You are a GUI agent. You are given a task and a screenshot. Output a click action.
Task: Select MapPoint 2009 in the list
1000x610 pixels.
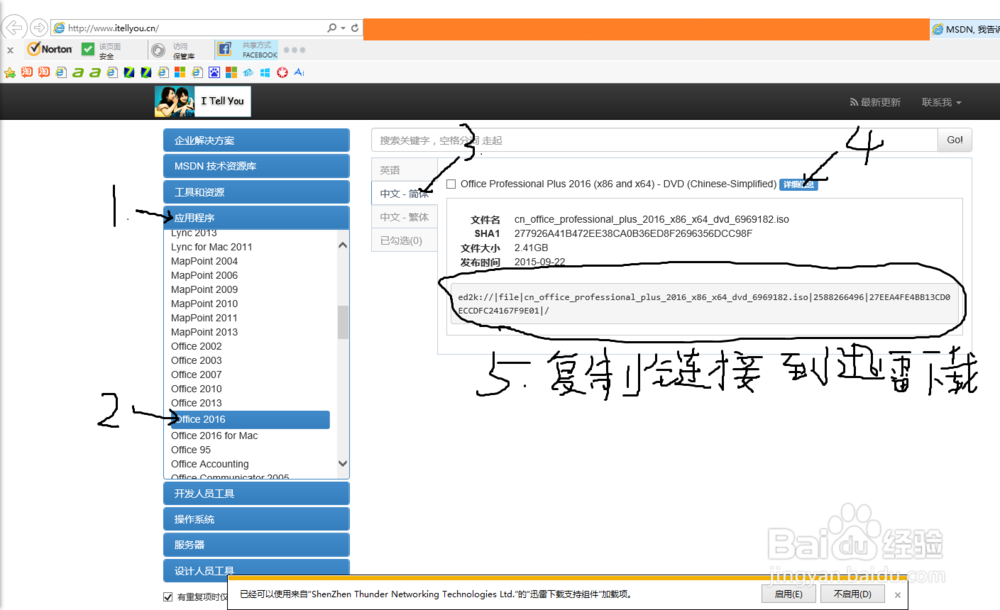click(x=204, y=289)
